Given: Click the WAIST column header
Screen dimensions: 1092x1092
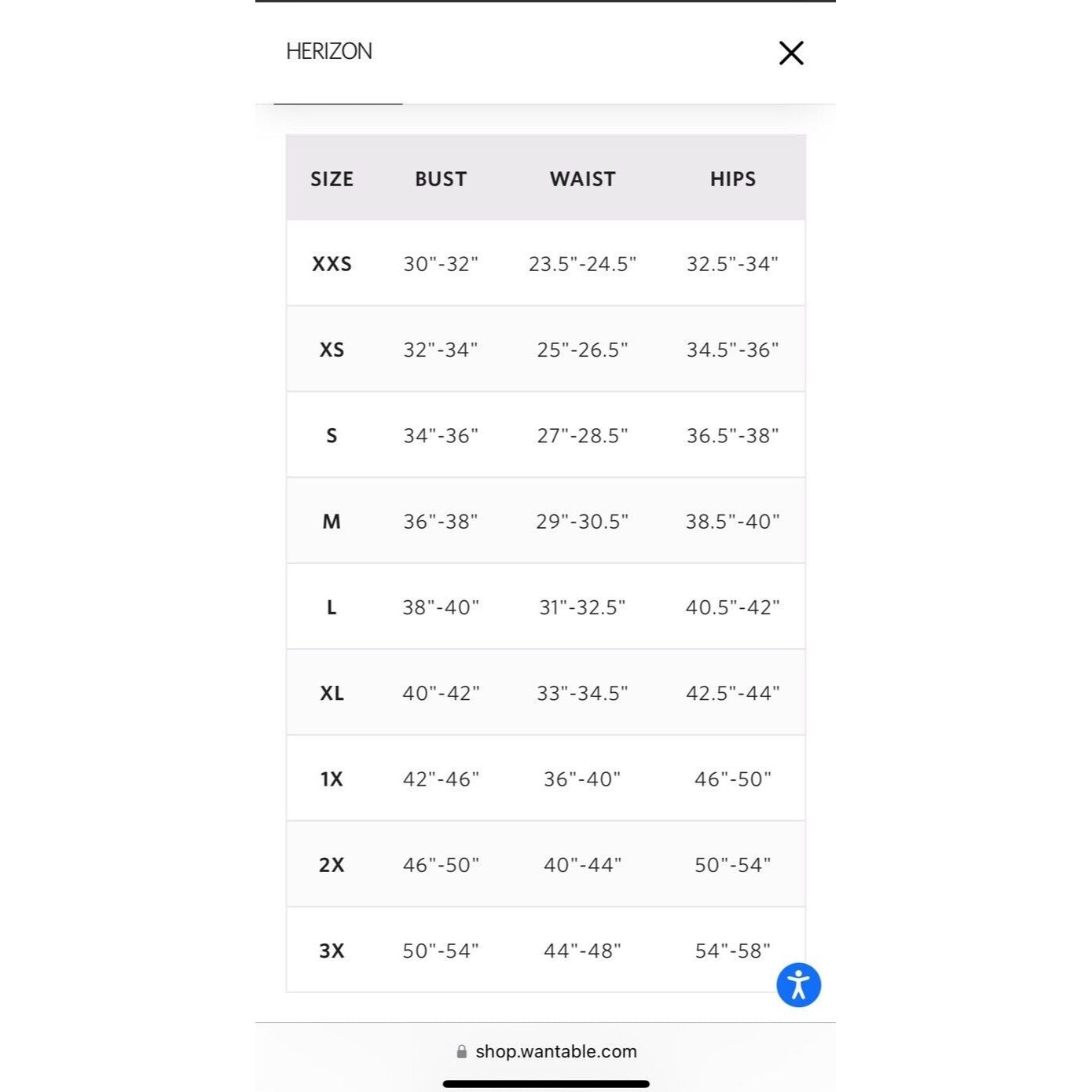Looking at the screenshot, I should pos(582,179).
